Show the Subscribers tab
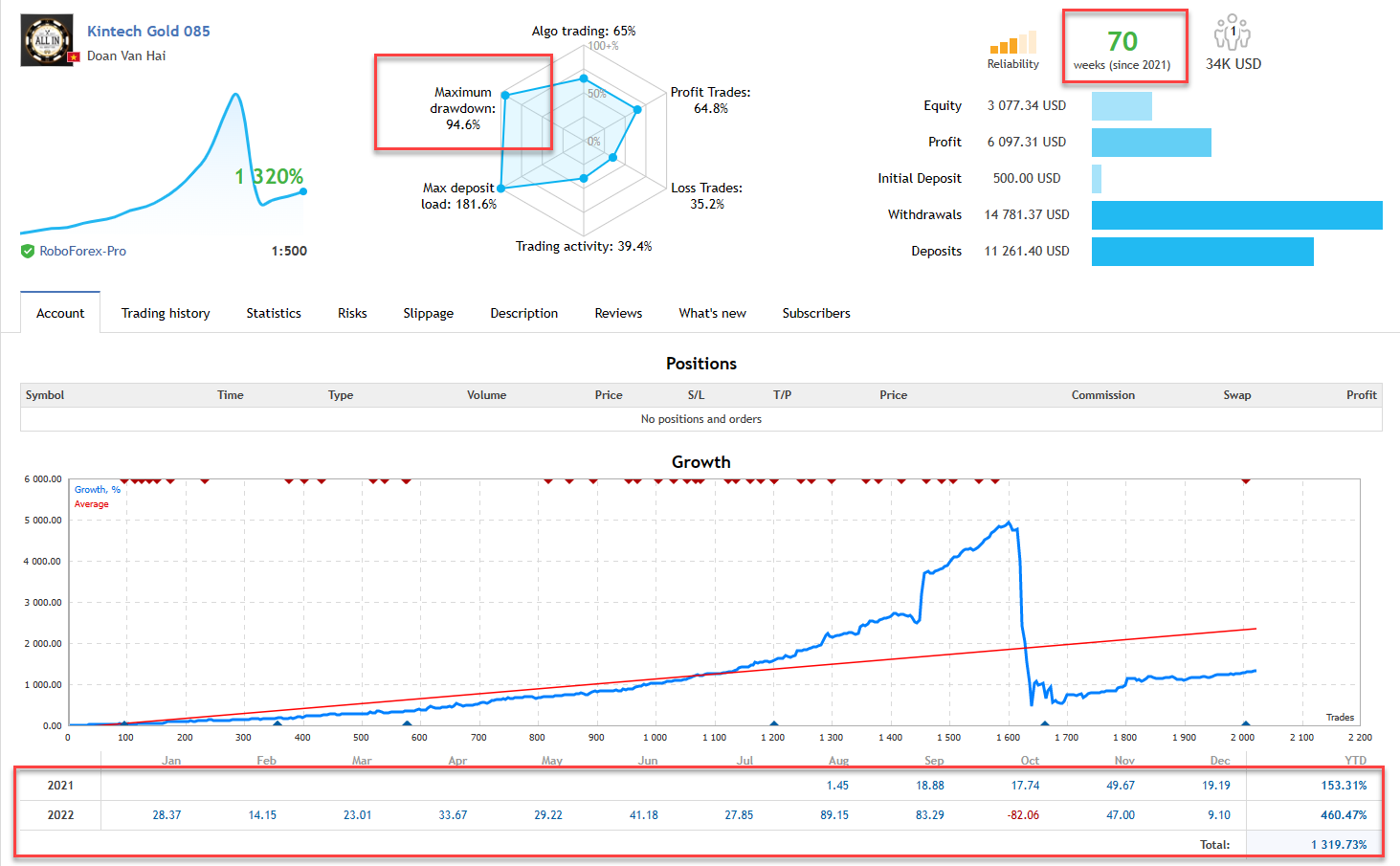 (x=816, y=313)
